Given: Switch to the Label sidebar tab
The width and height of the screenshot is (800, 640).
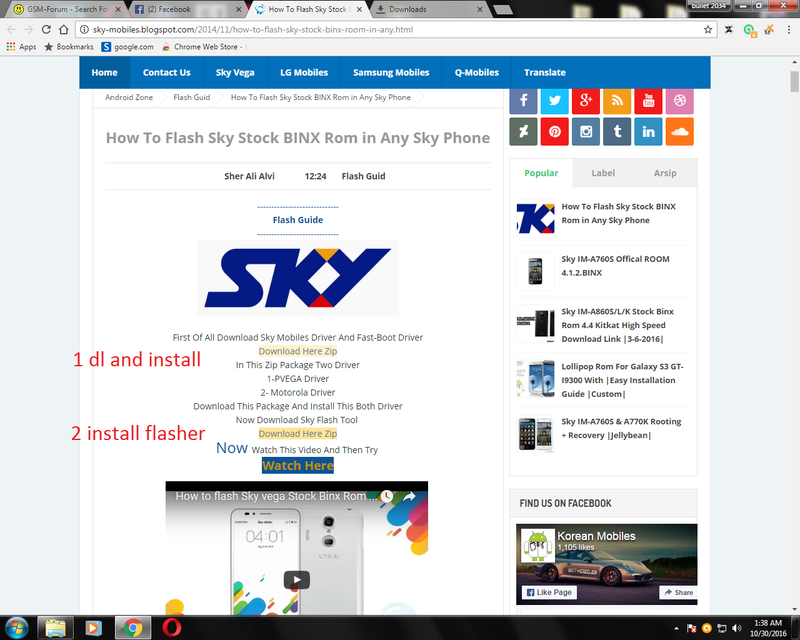Looking at the screenshot, I should point(603,173).
